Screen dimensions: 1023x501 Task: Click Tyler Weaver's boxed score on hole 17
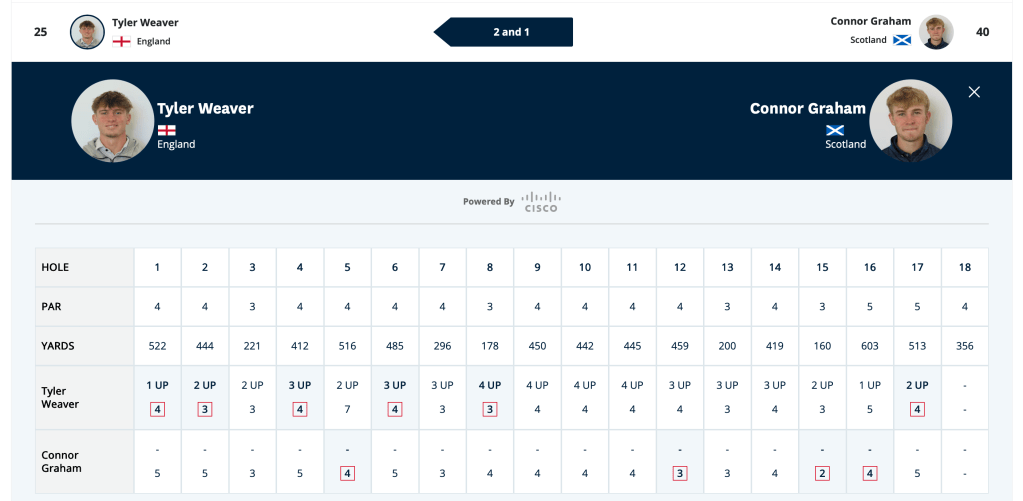point(917,409)
